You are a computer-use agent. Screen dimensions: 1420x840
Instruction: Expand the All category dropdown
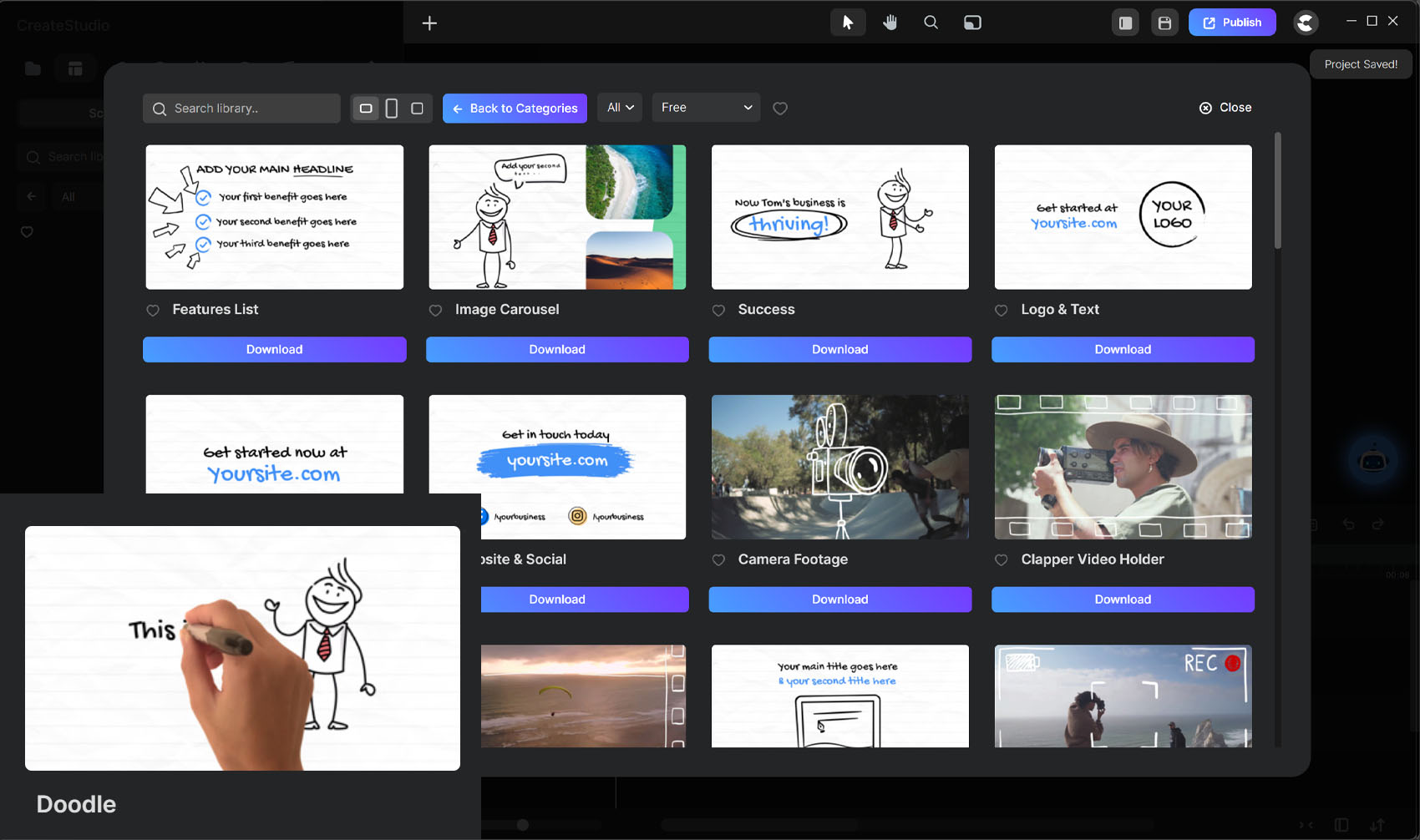620,108
